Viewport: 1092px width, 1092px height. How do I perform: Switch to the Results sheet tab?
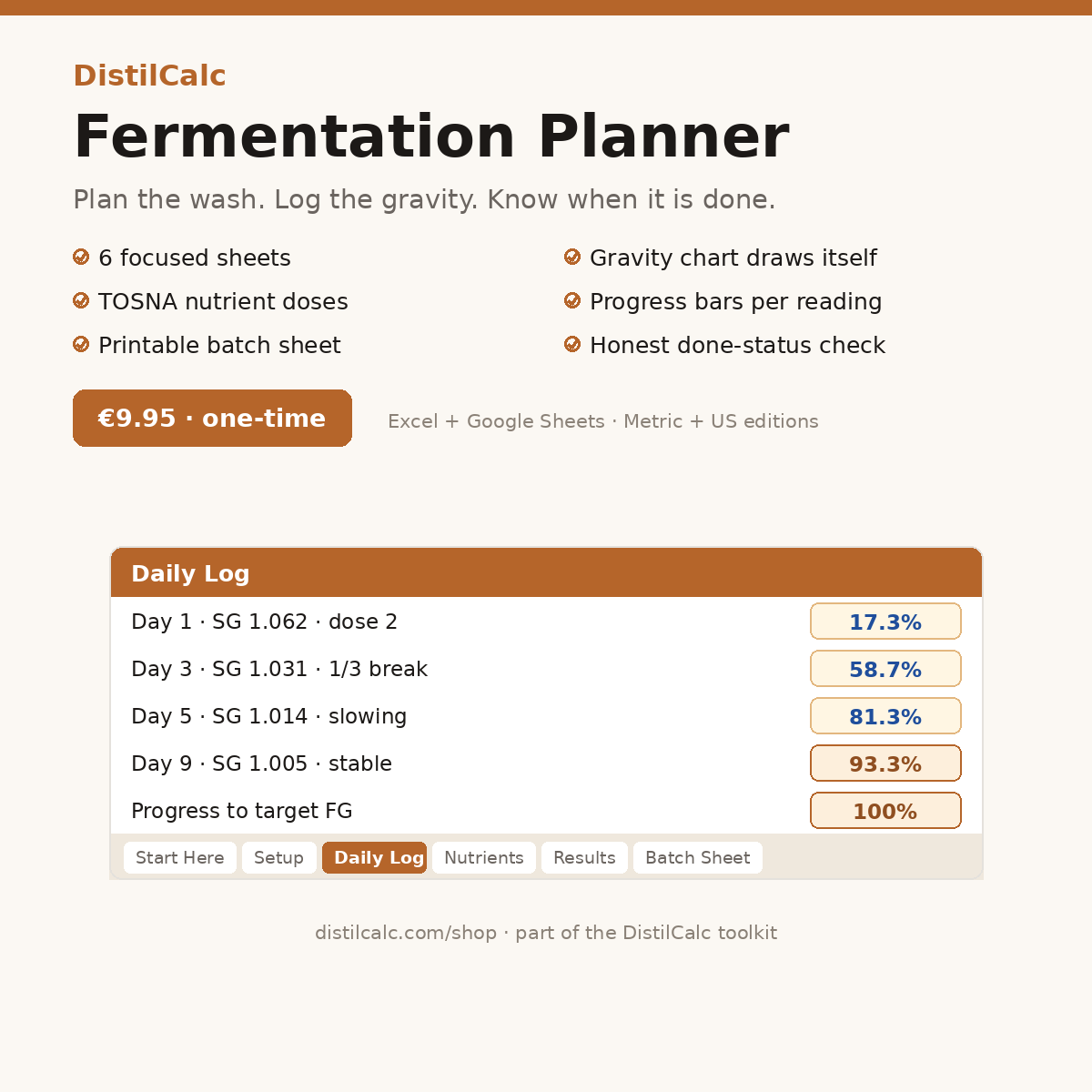click(x=584, y=858)
